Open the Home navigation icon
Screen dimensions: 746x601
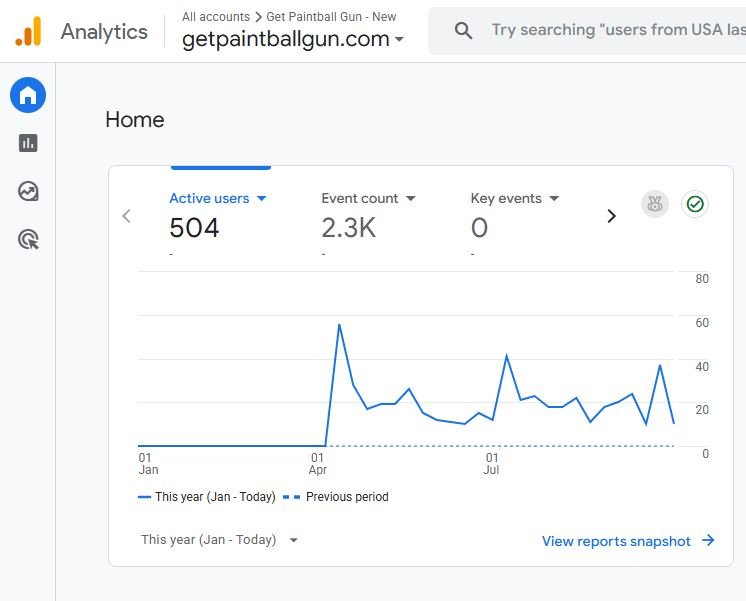[x=28, y=95]
